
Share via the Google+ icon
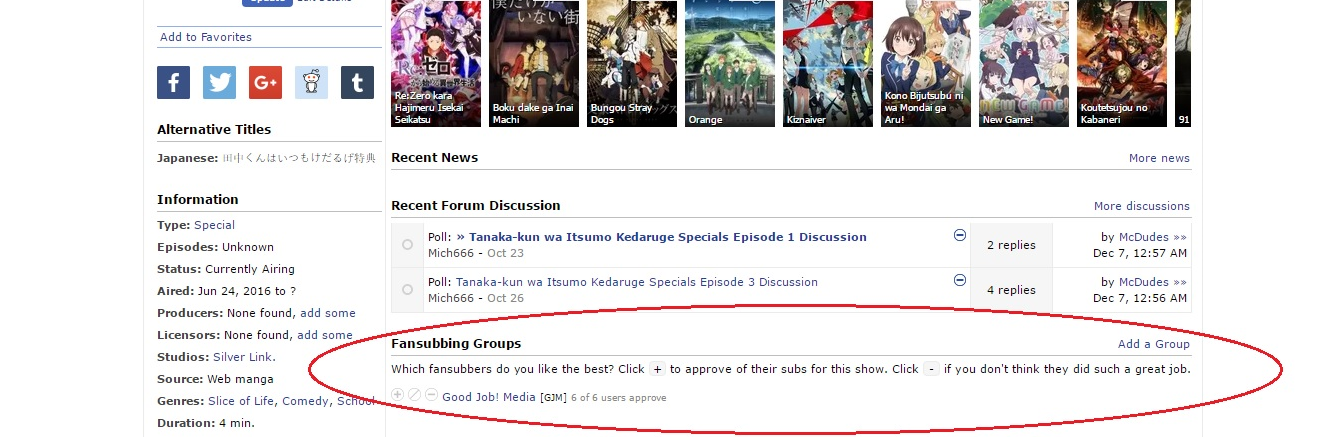pos(265,82)
